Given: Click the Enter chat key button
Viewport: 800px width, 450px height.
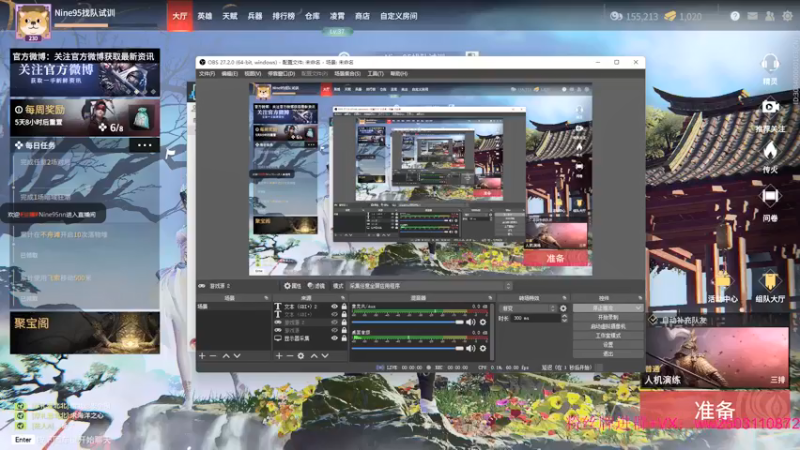Looking at the screenshot, I should point(23,439).
